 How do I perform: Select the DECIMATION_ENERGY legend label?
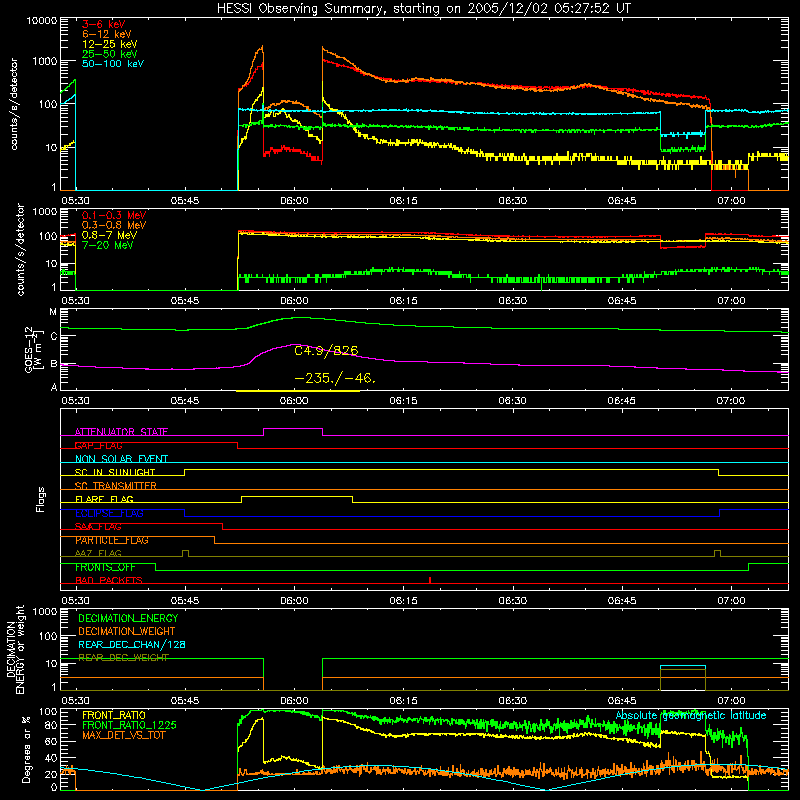pyautogui.click(x=128, y=618)
